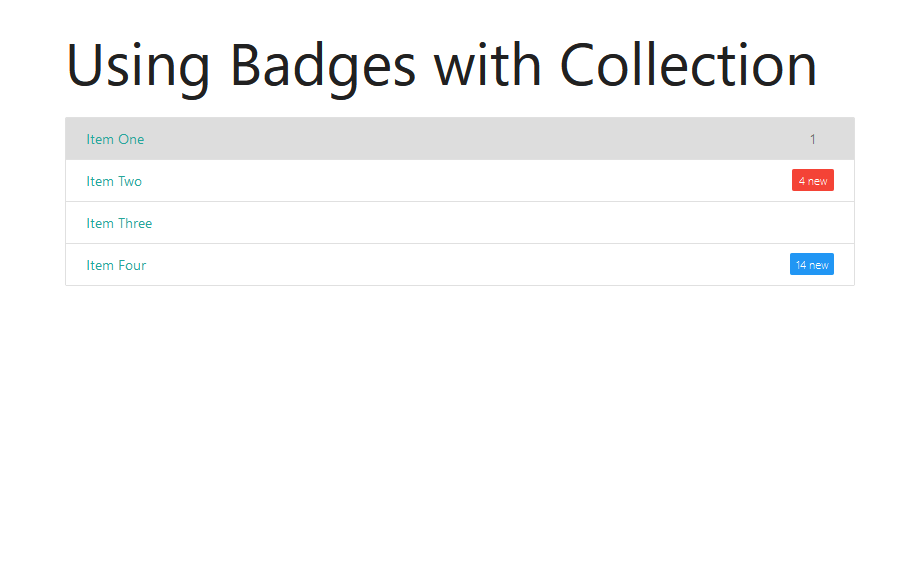Open the "Item Four" link
The height and width of the screenshot is (562, 916).
click(x=116, y=265)
